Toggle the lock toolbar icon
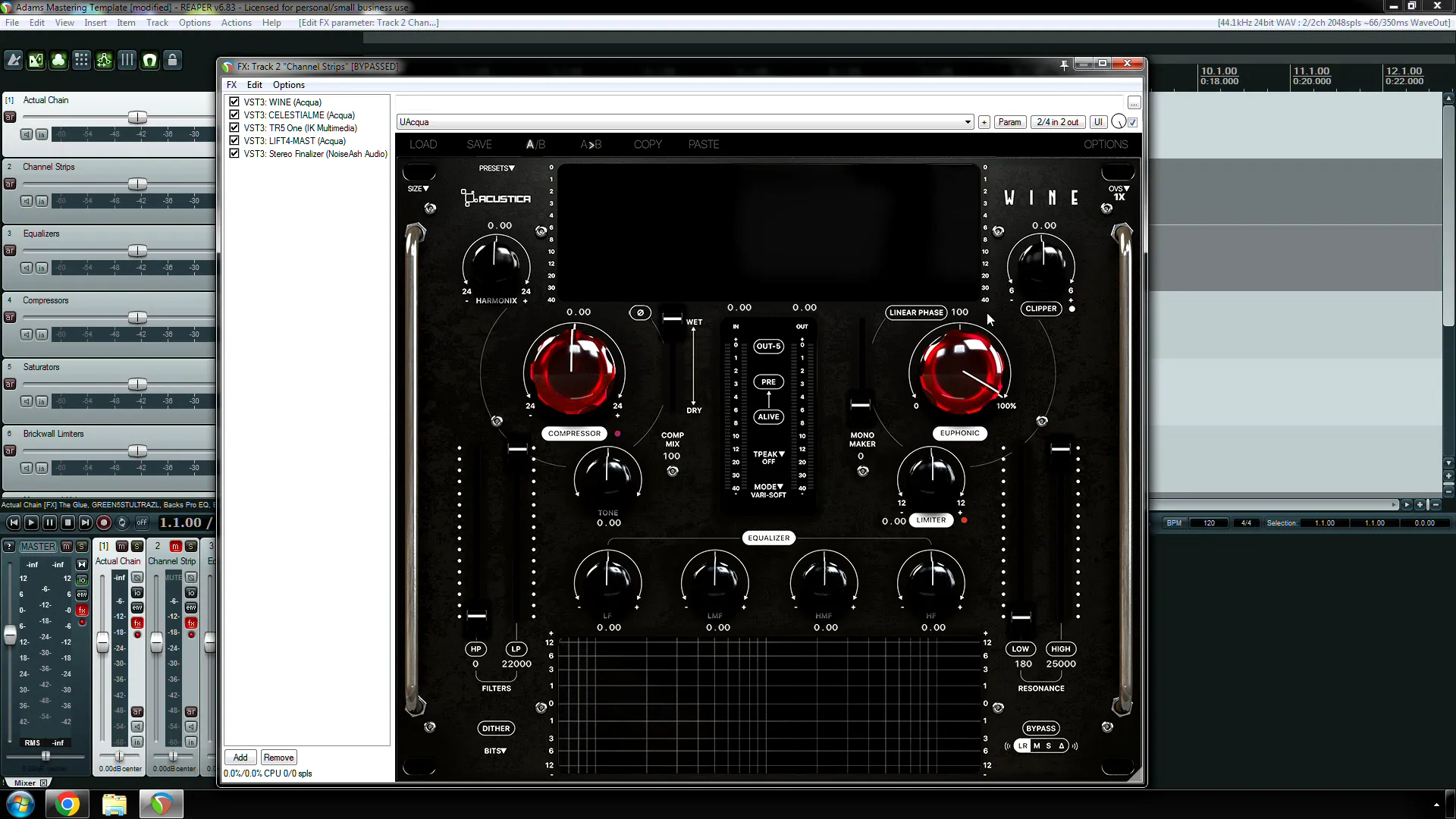The height and width of the screenshot is (819, 1456). pyautogui.click(x=173, y=60)
